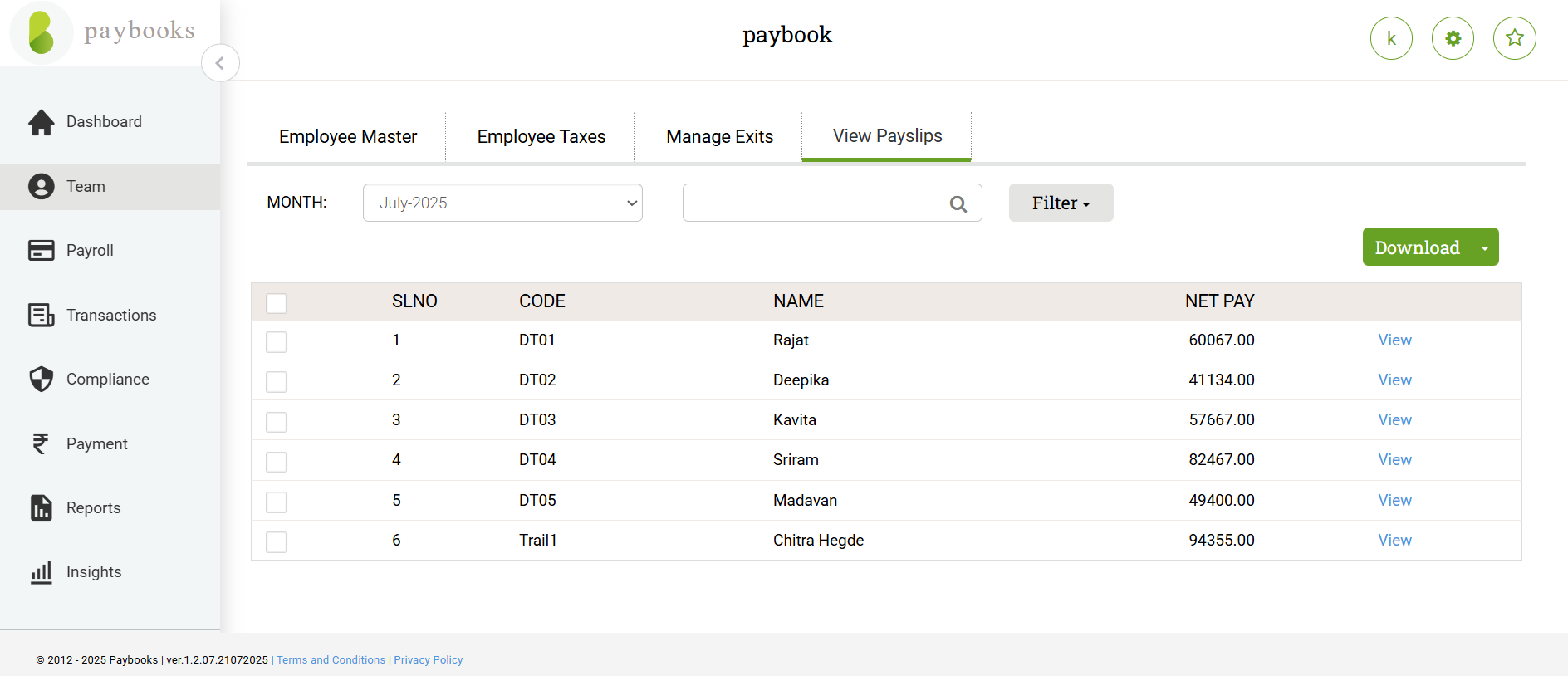Open the Download button's dropdown arrow
Image resolution: width=1568 pixels, height=676 pixels.
click(x=1484, y=247)
